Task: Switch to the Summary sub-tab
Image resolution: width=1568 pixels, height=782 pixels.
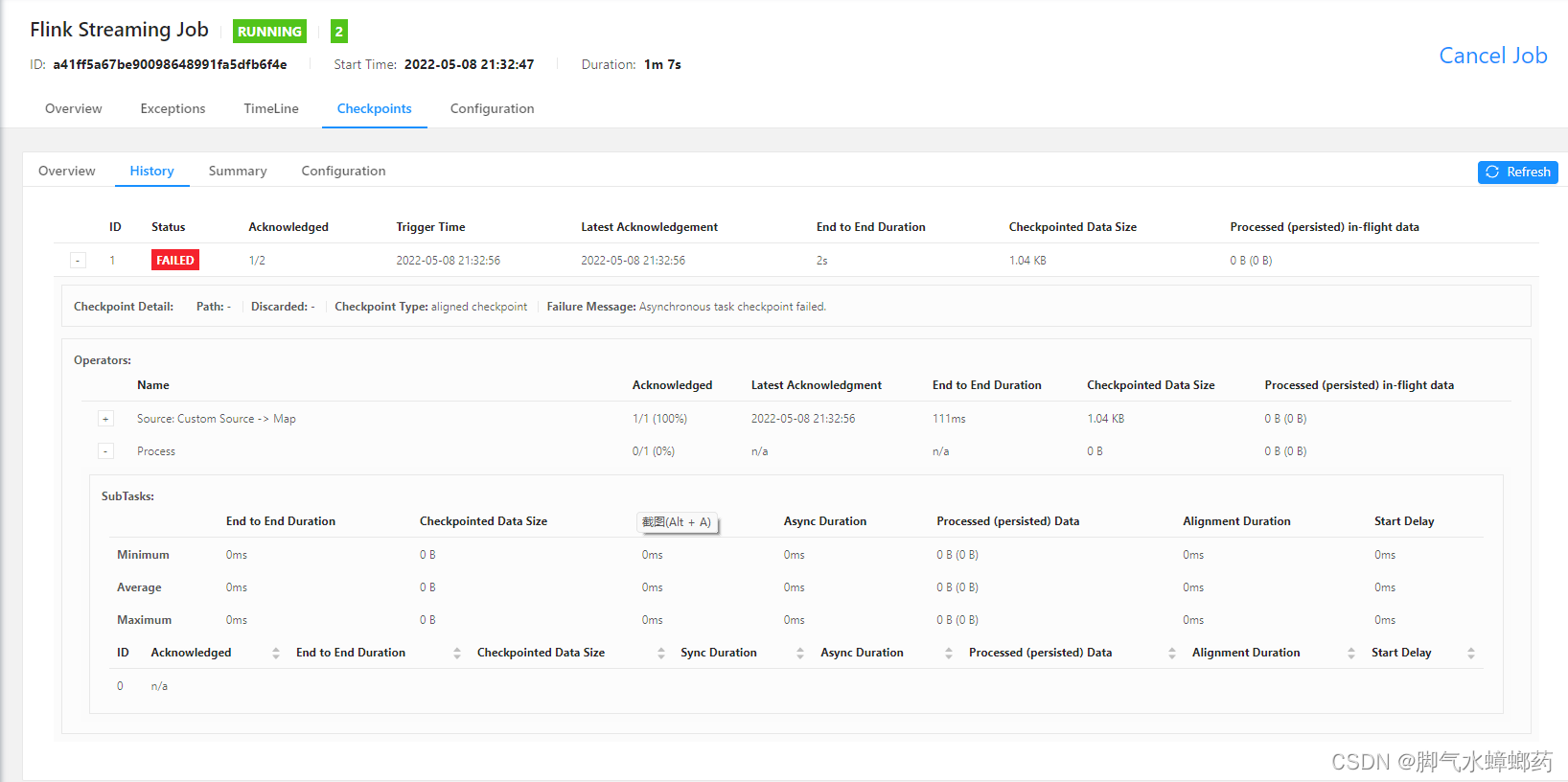Action: [x=238, y=171]
